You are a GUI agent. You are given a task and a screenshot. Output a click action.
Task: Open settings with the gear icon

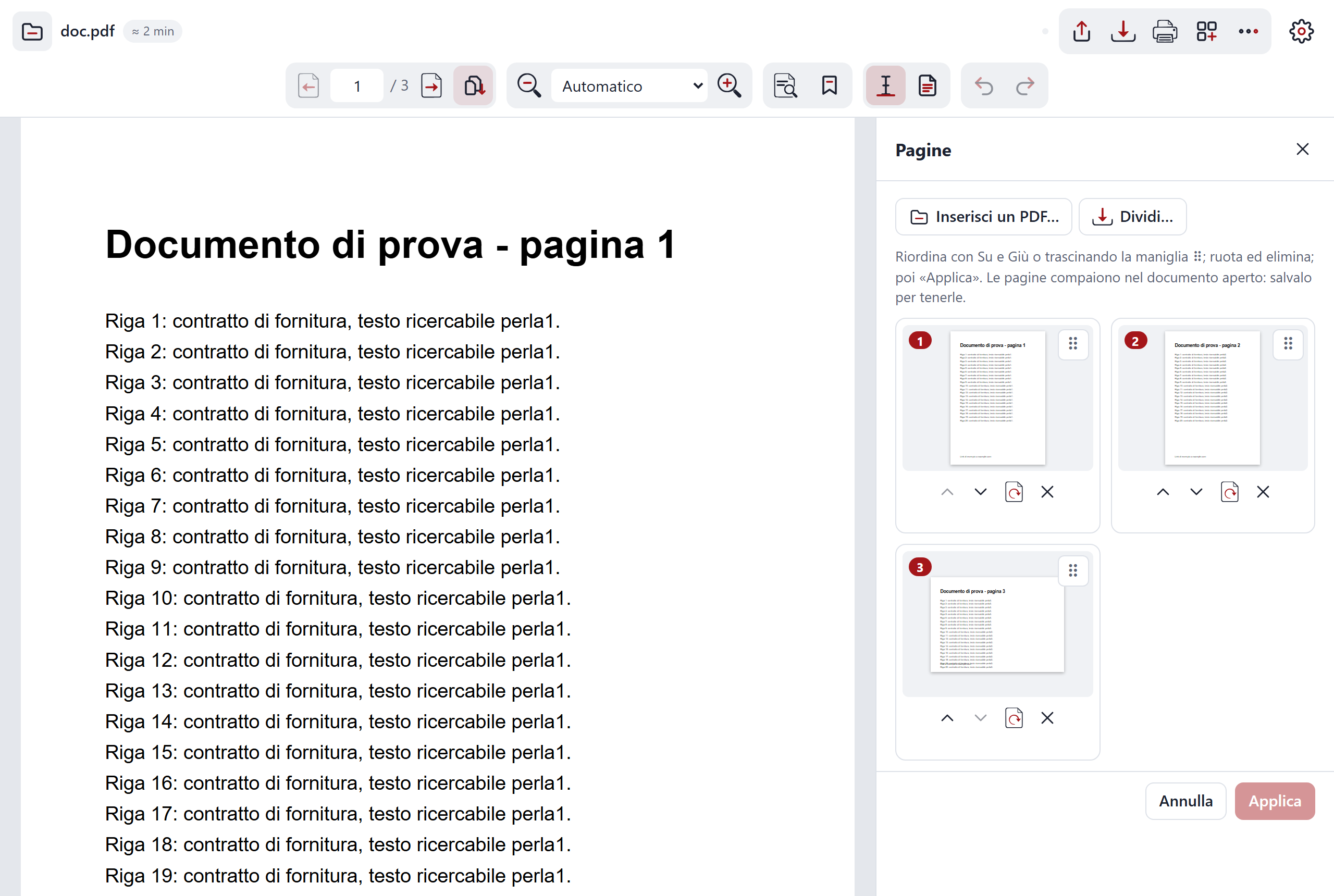[x=1301, y=31]
